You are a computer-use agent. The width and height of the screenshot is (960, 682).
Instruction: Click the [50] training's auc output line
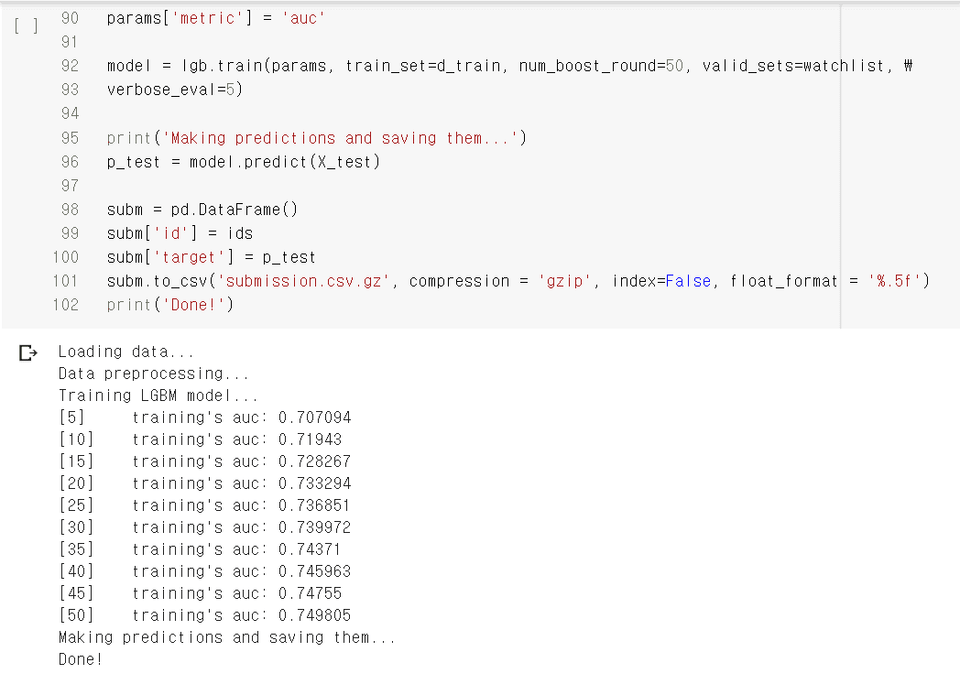click(x=204, y=615)
